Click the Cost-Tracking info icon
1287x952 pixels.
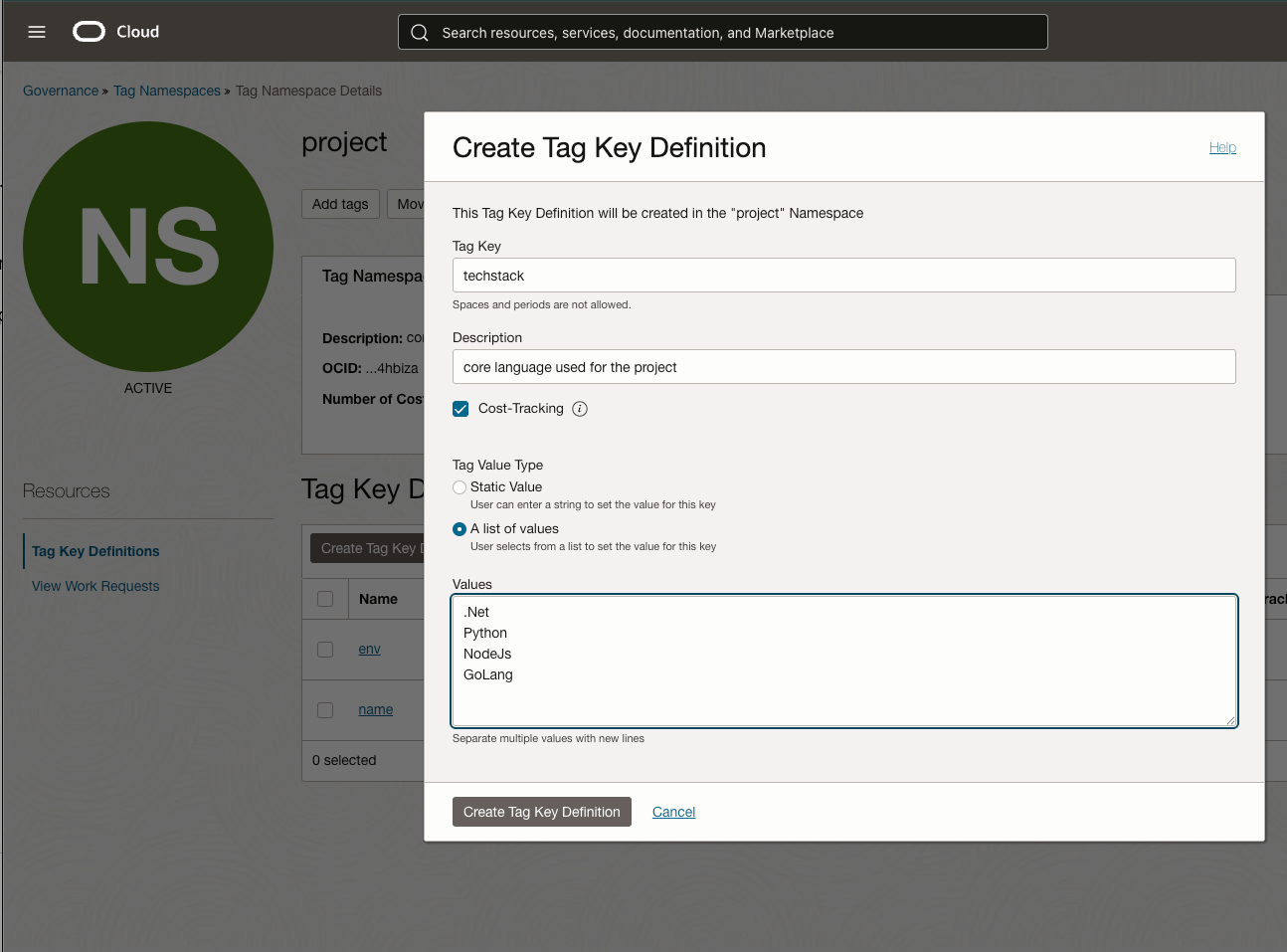[x=580, y=409]
